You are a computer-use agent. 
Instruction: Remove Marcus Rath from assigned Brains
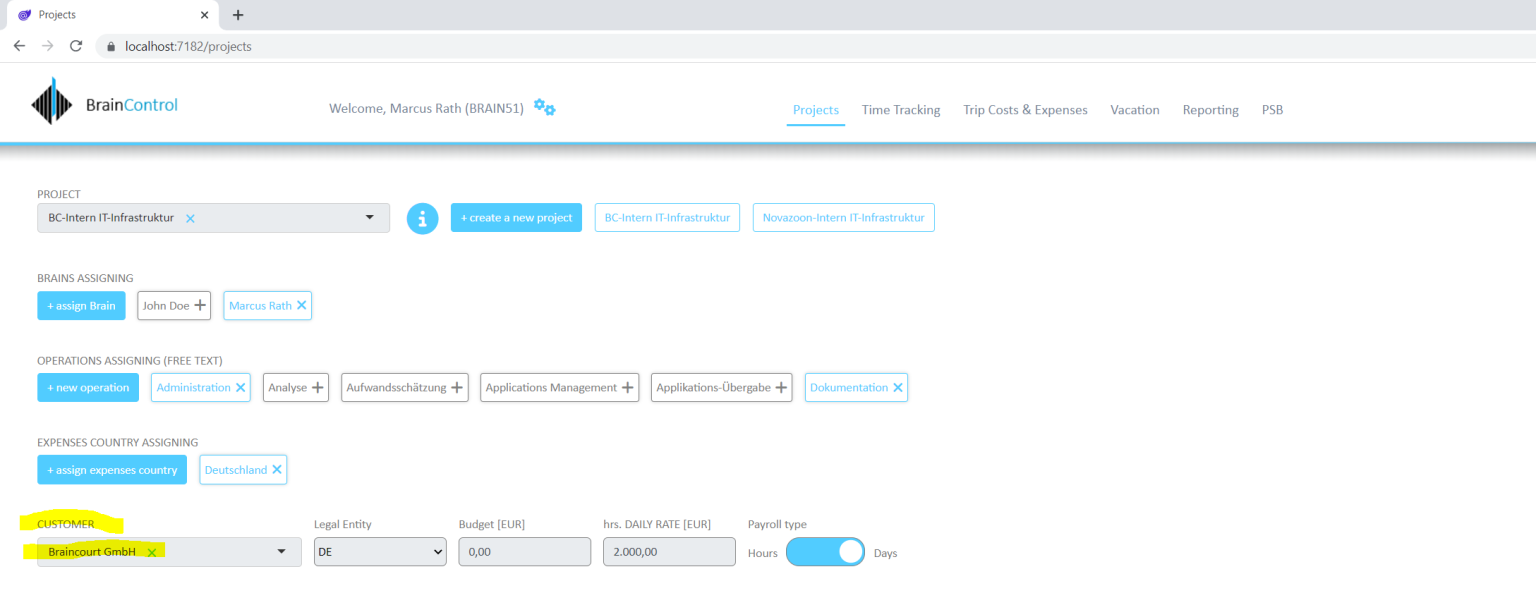click(303, 305)
